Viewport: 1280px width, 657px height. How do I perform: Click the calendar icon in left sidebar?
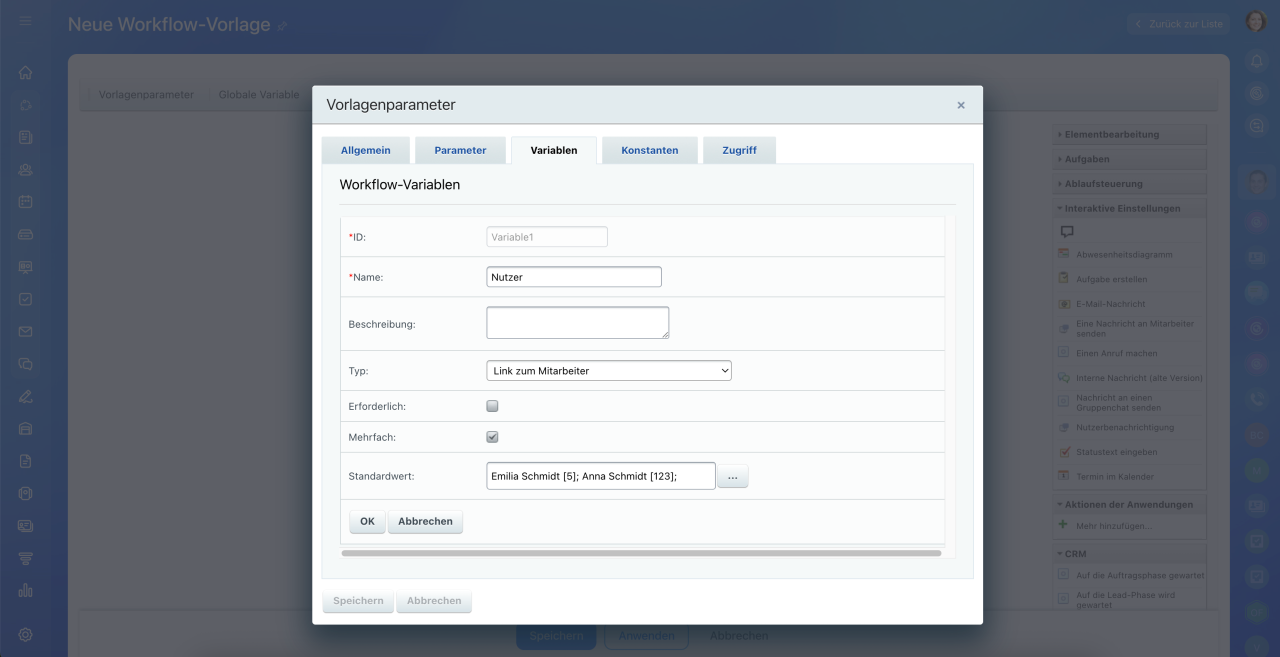25,202
